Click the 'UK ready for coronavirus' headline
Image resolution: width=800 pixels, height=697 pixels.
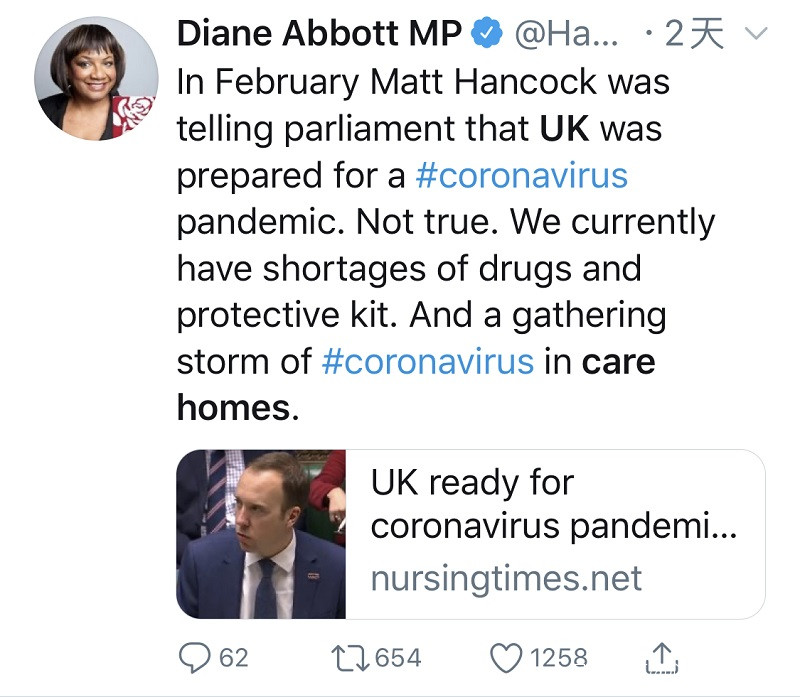point(553,505)
